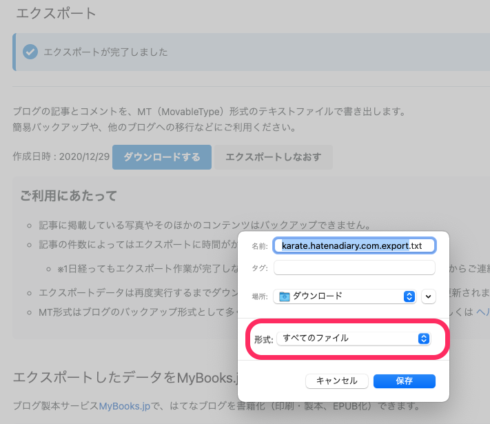Image resolution: width=490 pixels, height=424 pixels.
Task: Click the ダウンロード location selector text
Action: 317,296
